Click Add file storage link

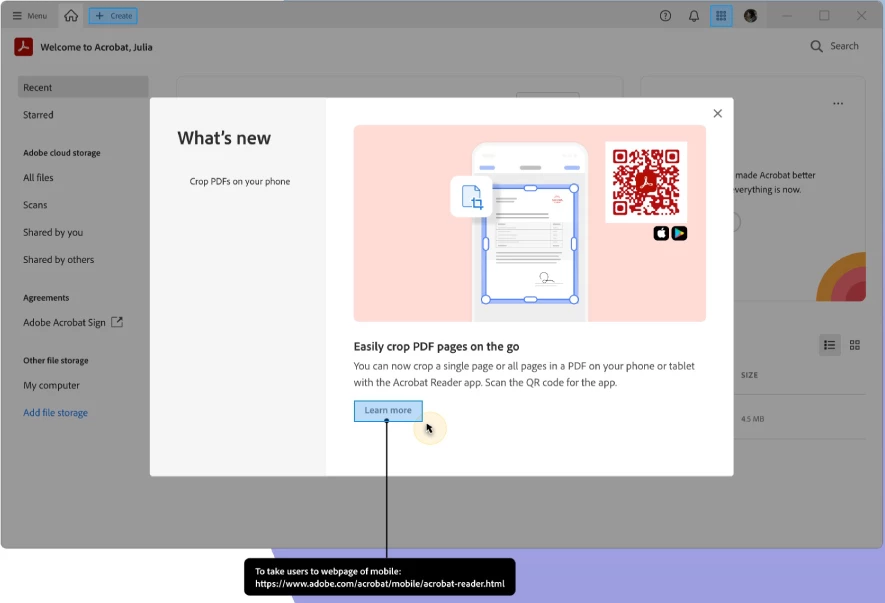[x=55, y=413]
